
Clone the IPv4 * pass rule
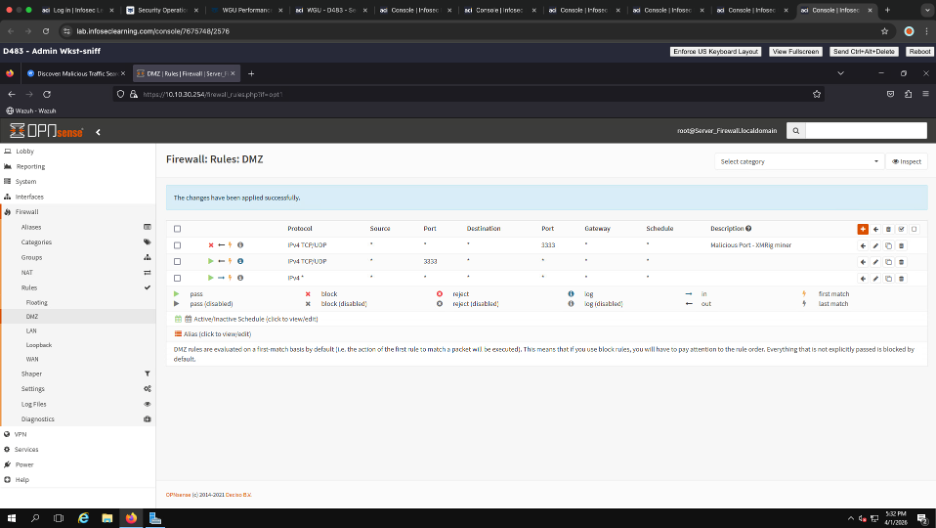(x=888, y=279)
